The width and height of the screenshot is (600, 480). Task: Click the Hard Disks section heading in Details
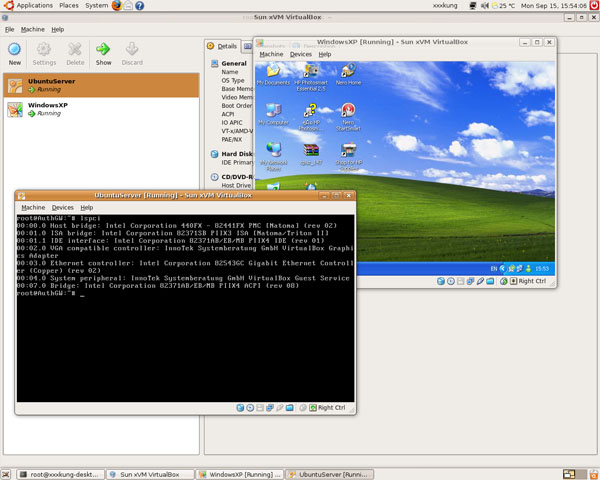click(x=237, y=154)
